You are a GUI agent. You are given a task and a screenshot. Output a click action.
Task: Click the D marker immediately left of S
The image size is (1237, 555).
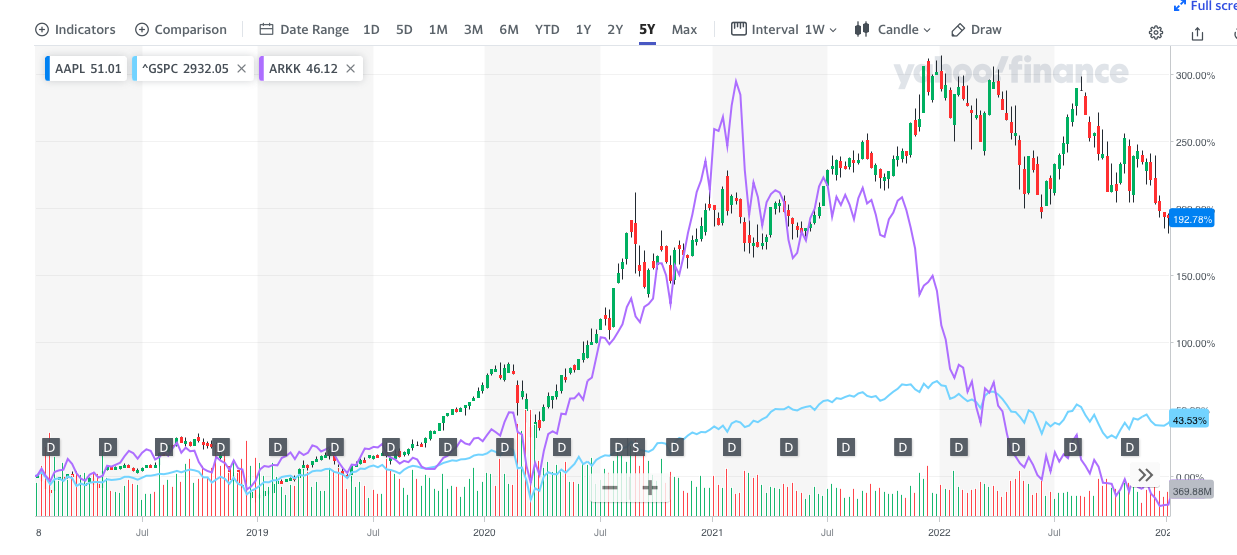coord(618,446)
